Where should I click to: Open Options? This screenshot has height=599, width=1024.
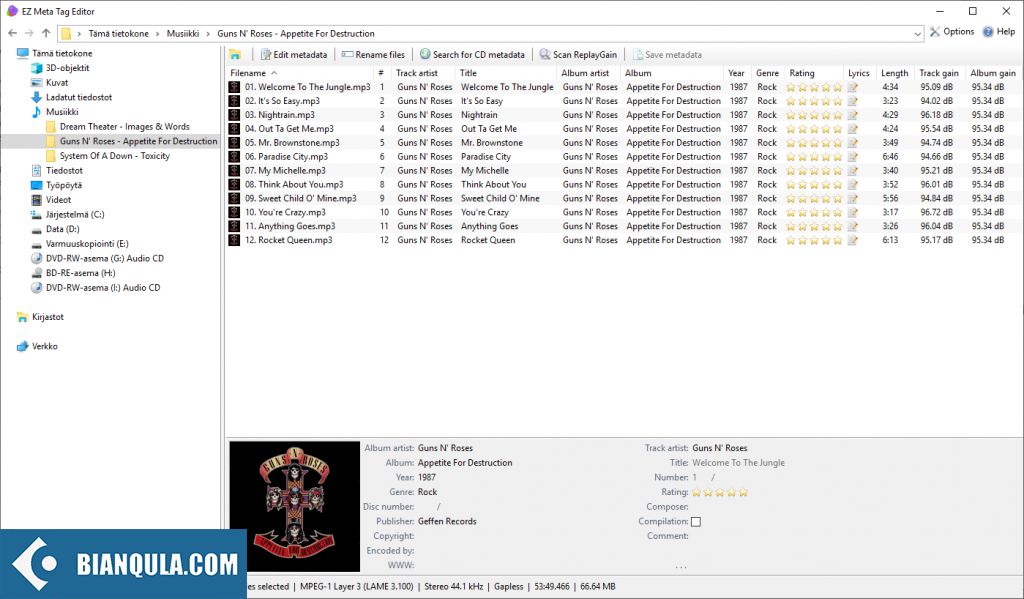952,31
